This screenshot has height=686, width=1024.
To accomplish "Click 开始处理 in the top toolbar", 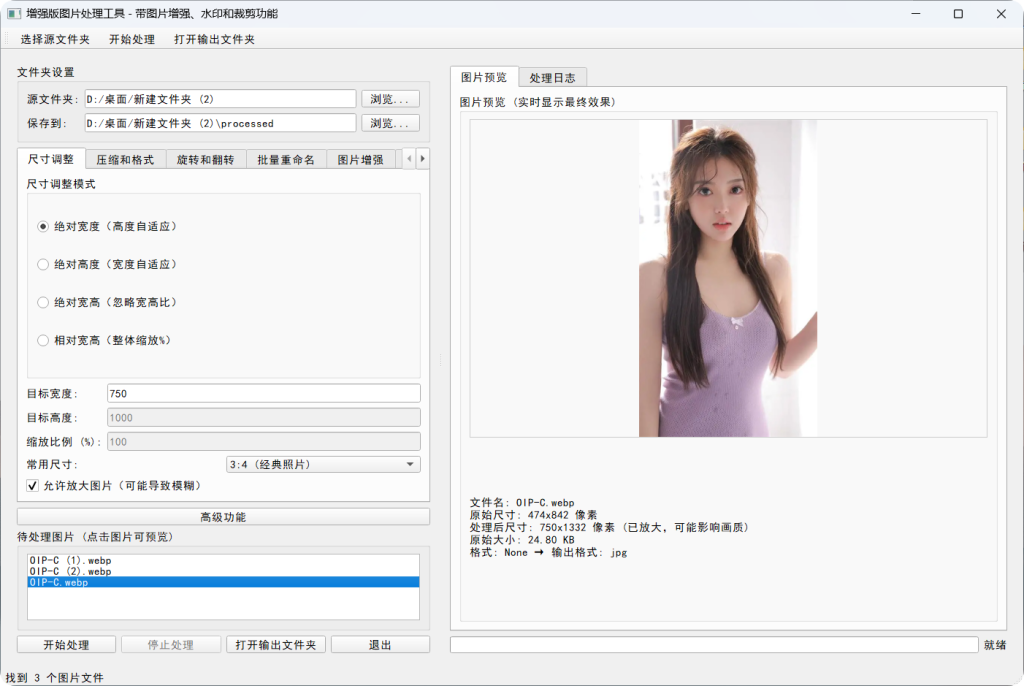I will click(x=131, y=39).
